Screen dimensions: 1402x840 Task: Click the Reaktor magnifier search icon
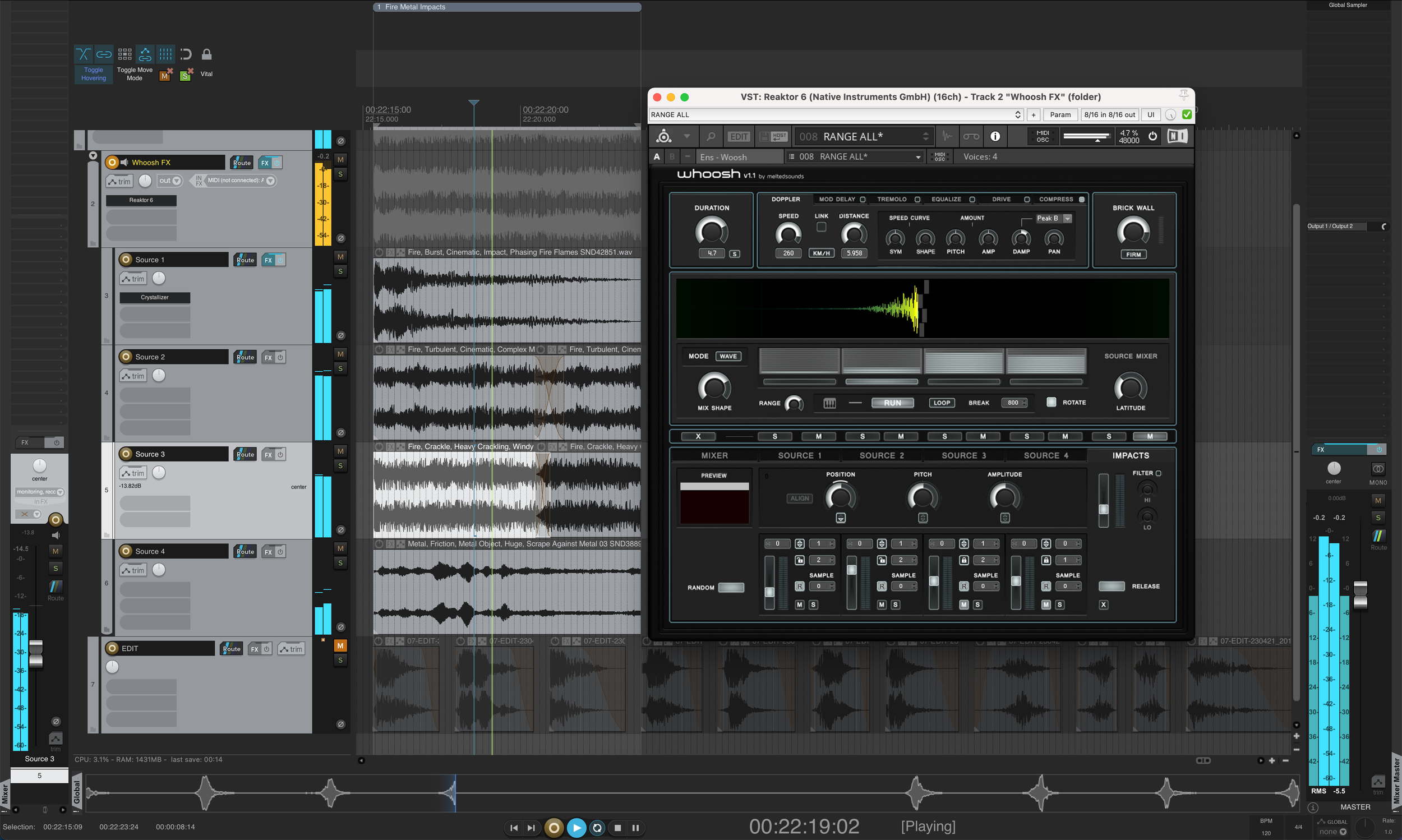(x=711, y=136)
